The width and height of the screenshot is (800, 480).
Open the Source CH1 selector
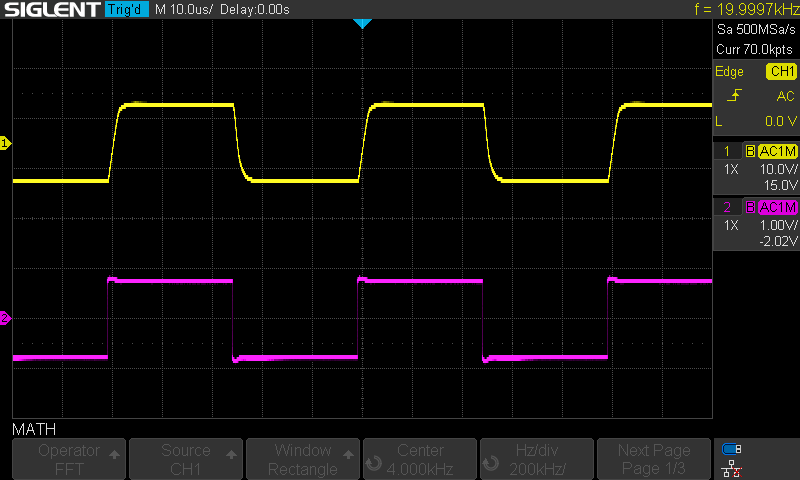coord(186,459)
